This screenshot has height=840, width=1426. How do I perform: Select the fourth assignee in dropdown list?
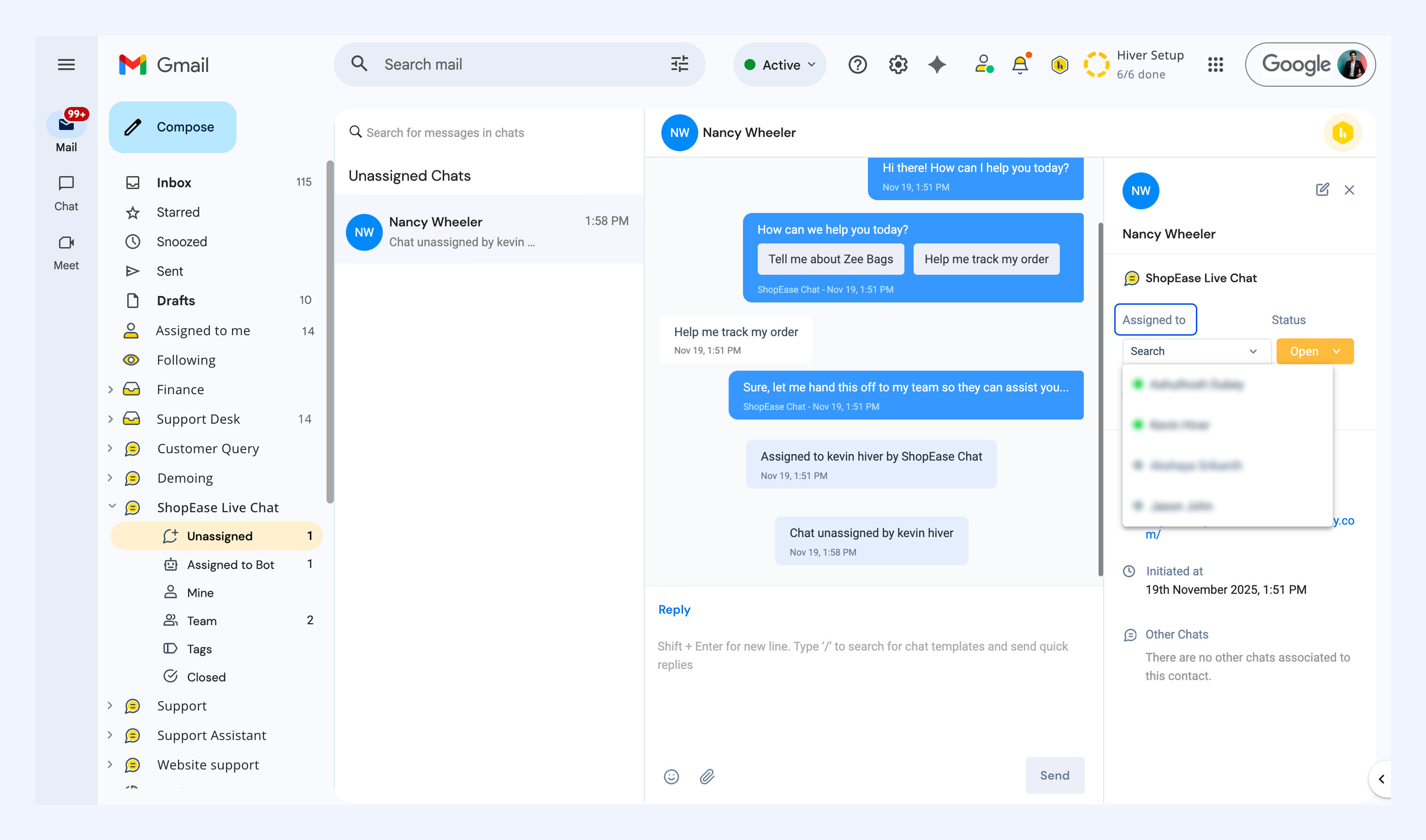(1227, 506)
